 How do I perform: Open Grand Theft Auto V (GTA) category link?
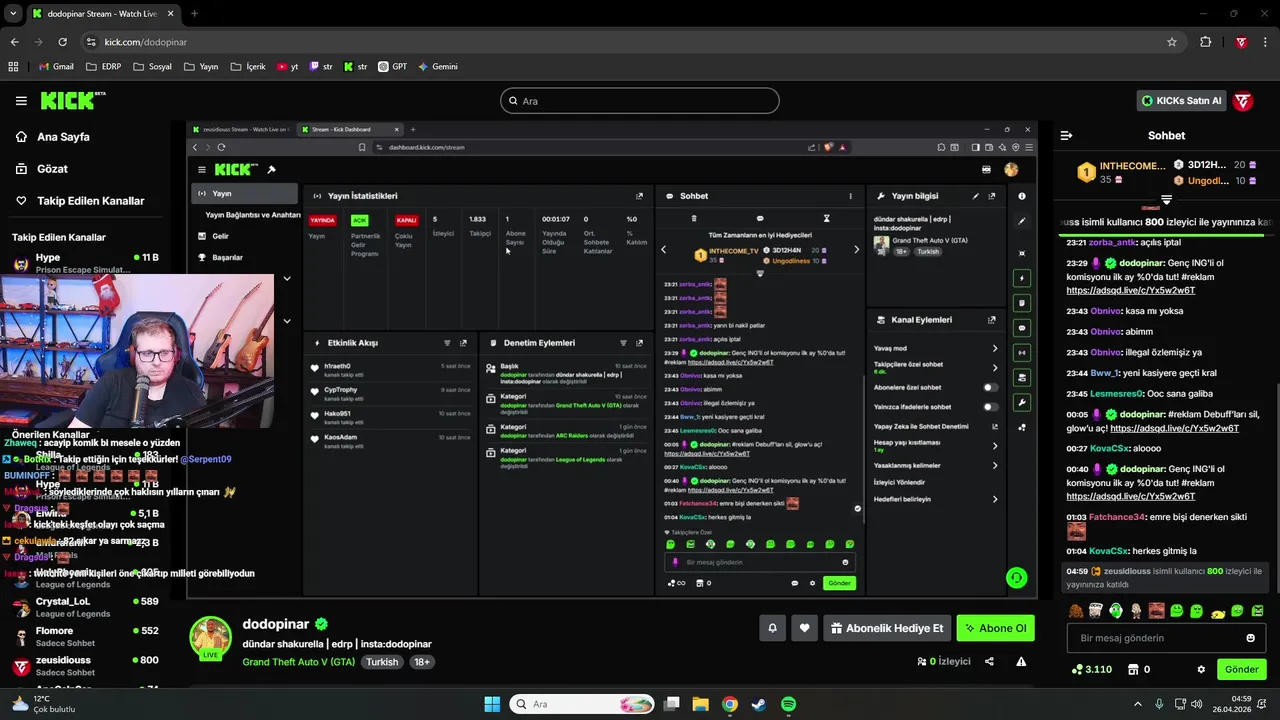tap(298, 662)
